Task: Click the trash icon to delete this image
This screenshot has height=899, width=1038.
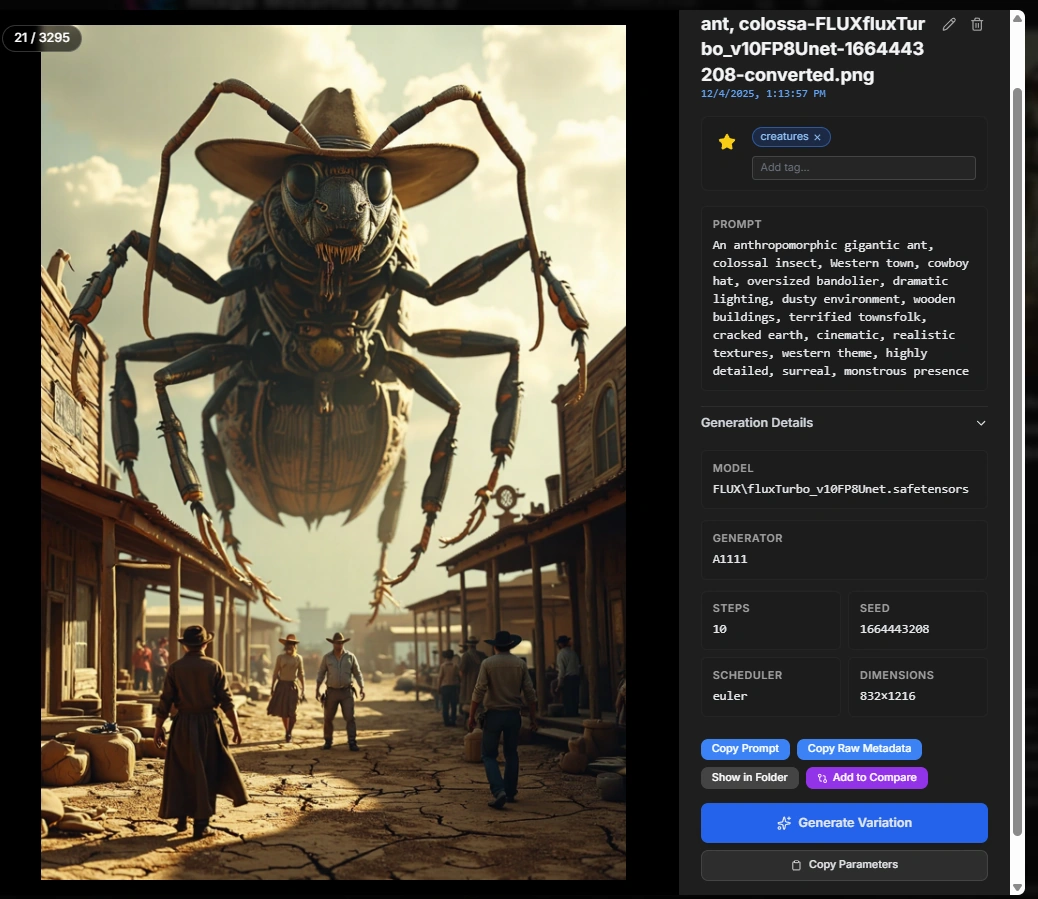Action: 977,23
